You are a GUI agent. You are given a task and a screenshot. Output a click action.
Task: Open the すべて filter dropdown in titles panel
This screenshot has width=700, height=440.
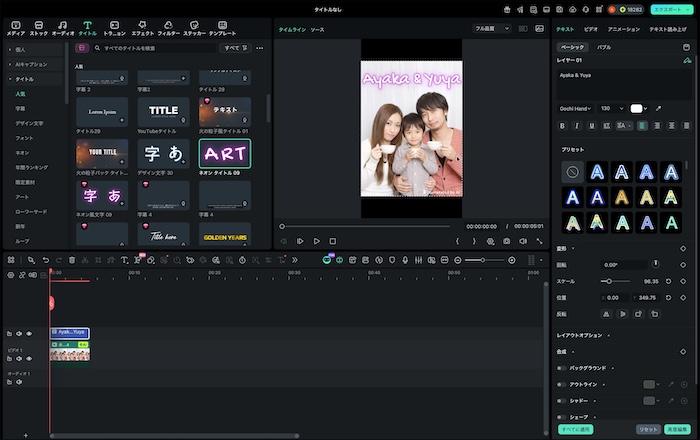[x=236, y=48]
